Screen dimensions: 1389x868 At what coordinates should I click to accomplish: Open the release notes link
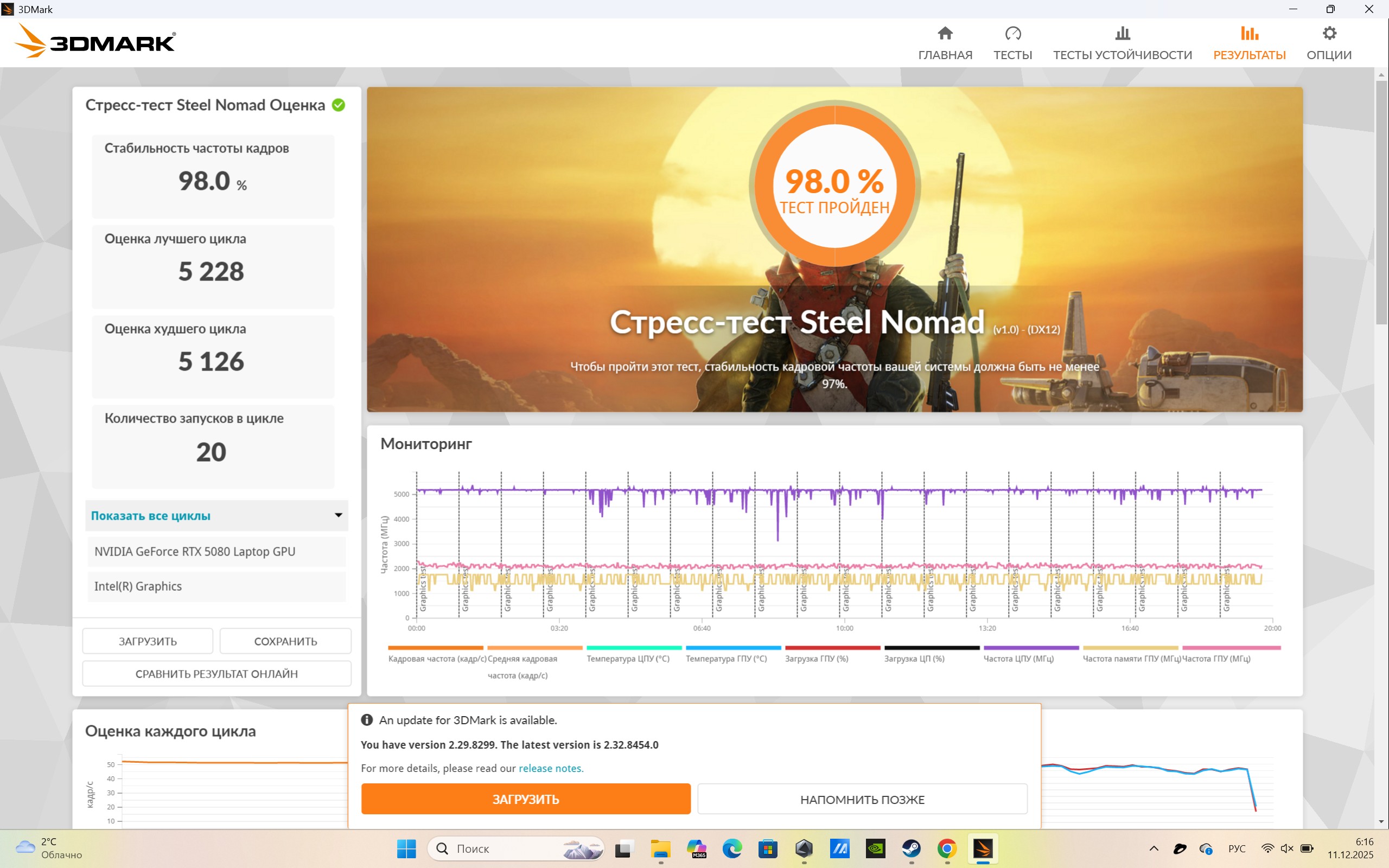click(x=550, y=768)
